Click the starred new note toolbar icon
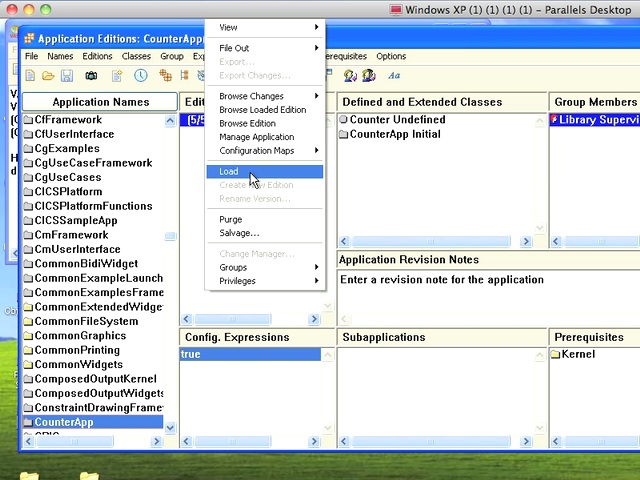 (117, 76)
